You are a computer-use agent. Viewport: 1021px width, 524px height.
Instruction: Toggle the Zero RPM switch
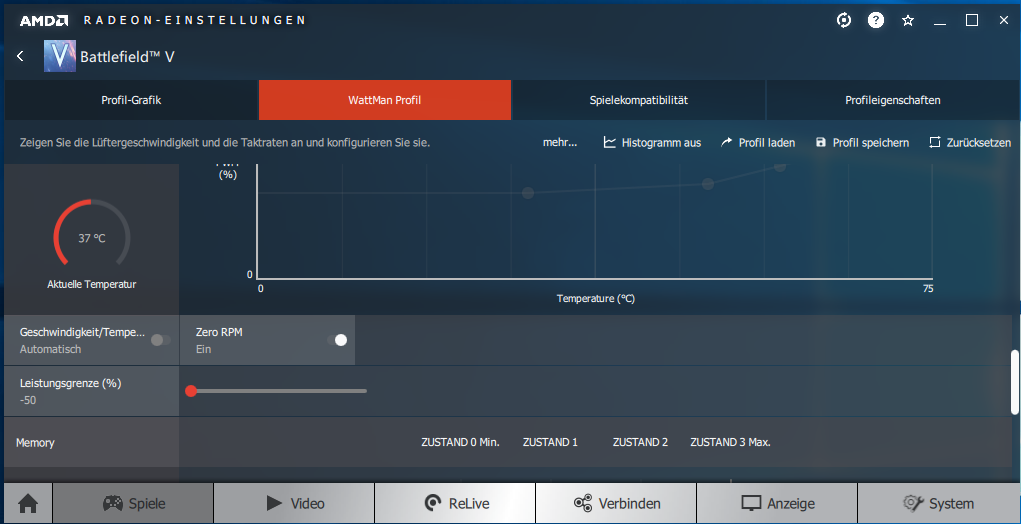[337, 340]
